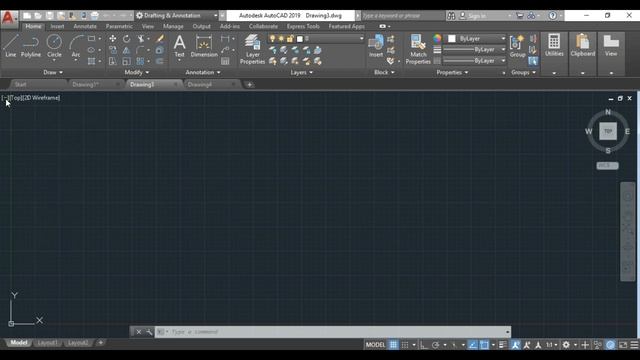Expand the Draw panel
Viewport: 640px width, 360px height.
[53, 72]
